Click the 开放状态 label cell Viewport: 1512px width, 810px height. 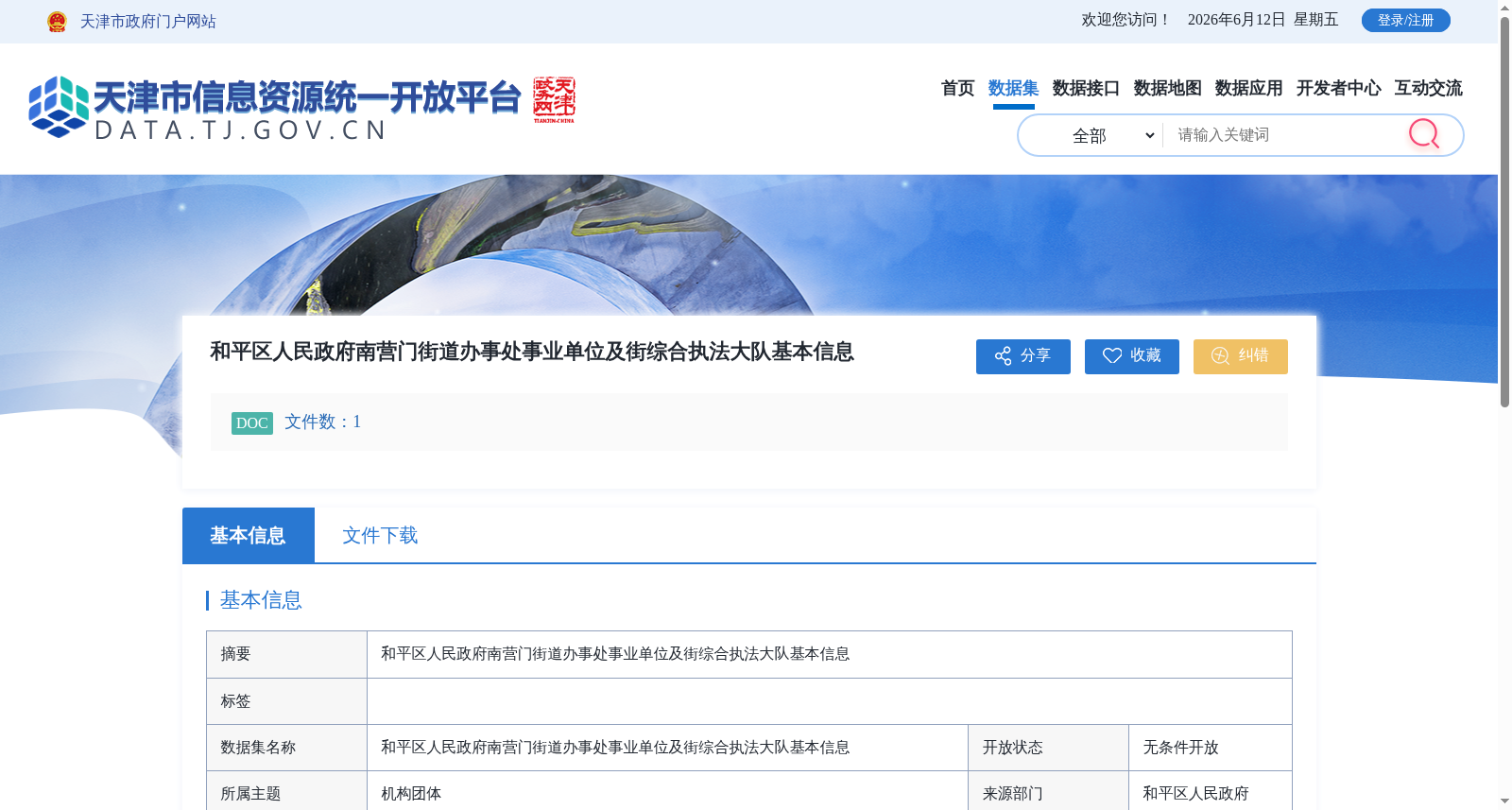pos(1048,748)
